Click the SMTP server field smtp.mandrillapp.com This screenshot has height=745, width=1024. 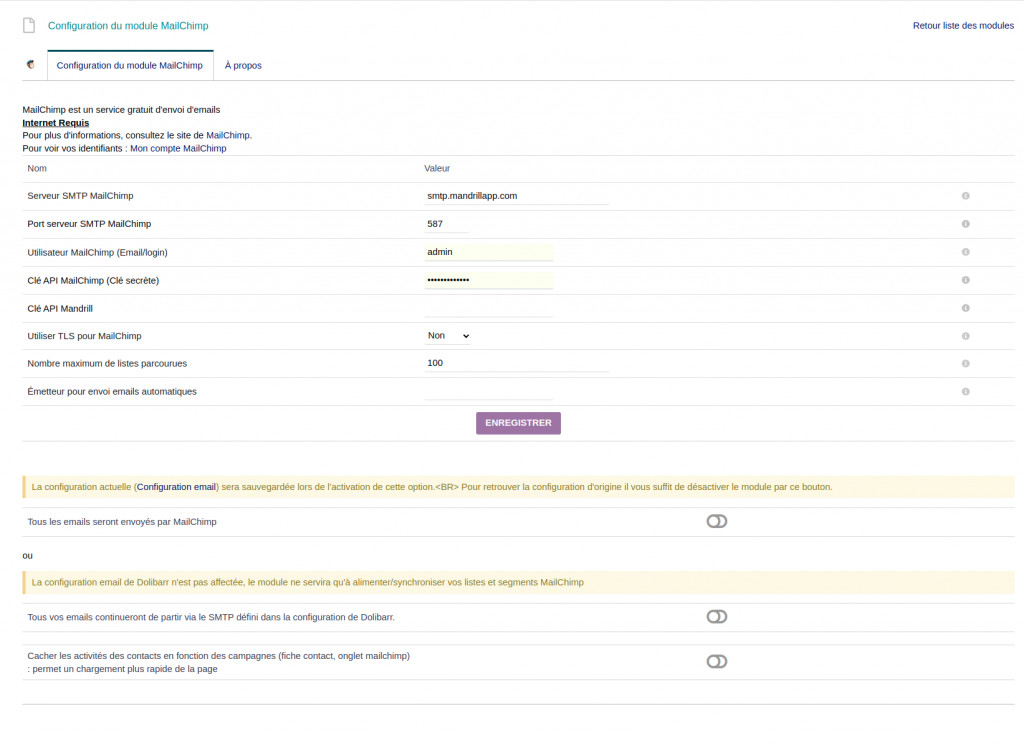coord(517,196)
